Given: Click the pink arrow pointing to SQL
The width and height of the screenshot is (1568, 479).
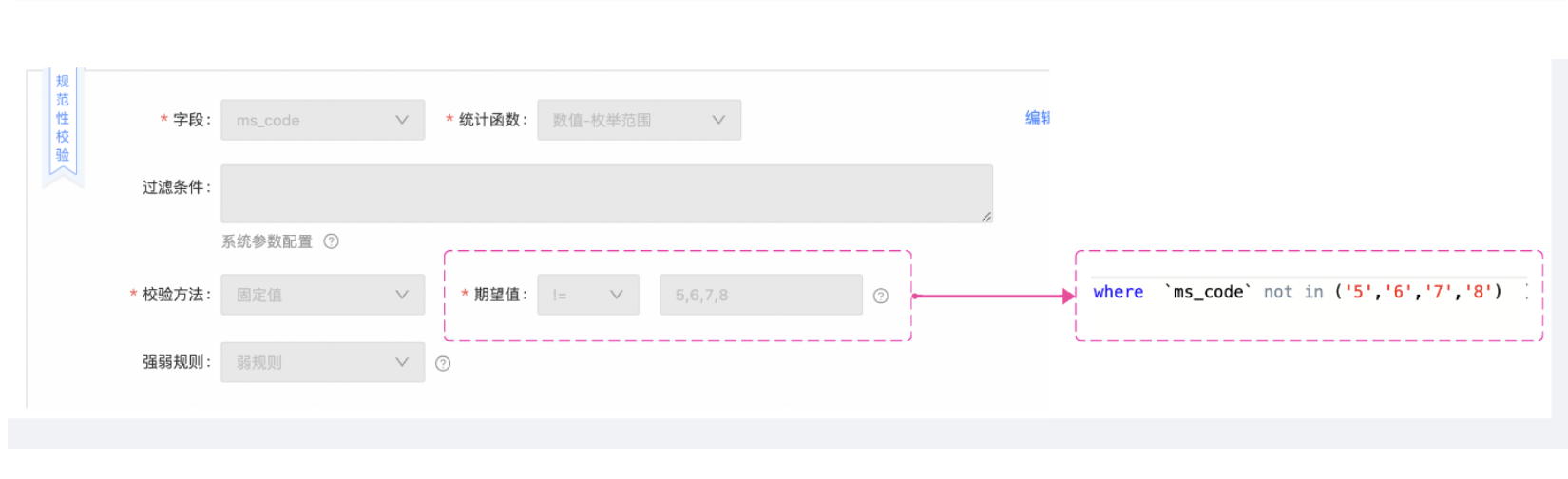Looking at the screenshot, I should click(x=993, y=296).
